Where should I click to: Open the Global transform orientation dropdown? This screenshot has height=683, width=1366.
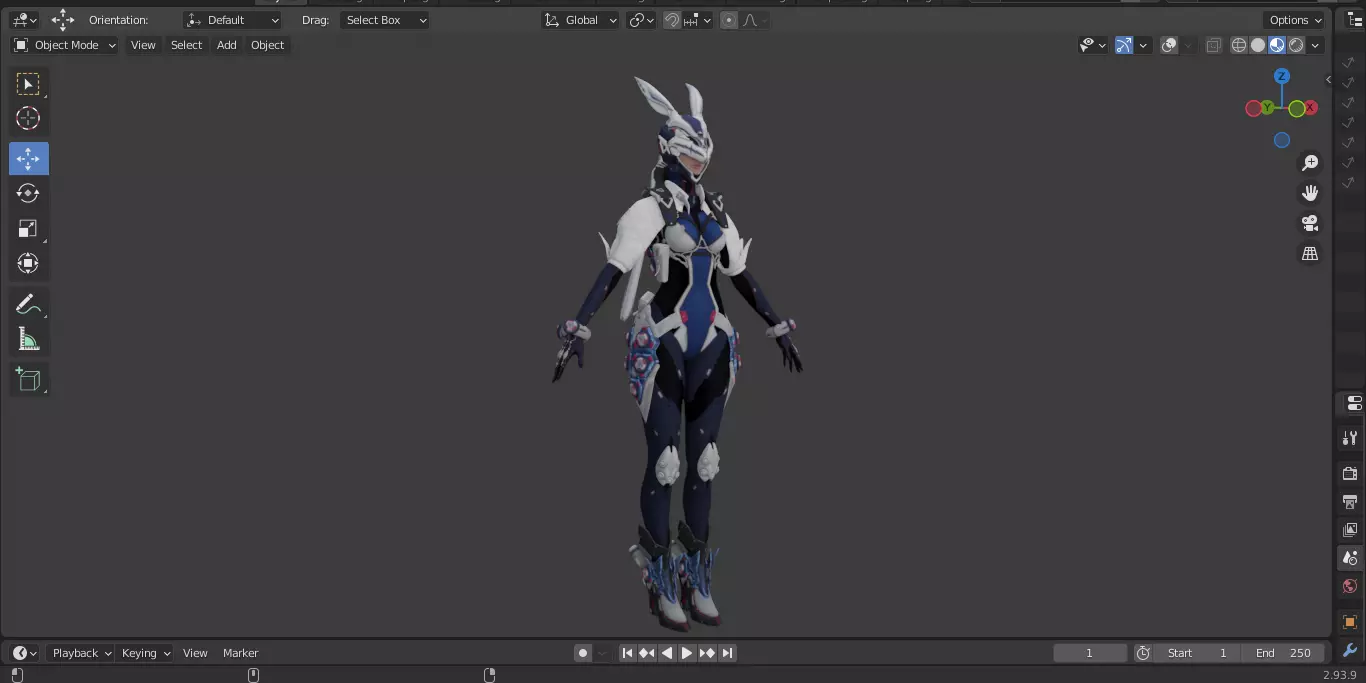tap(581, 20)
